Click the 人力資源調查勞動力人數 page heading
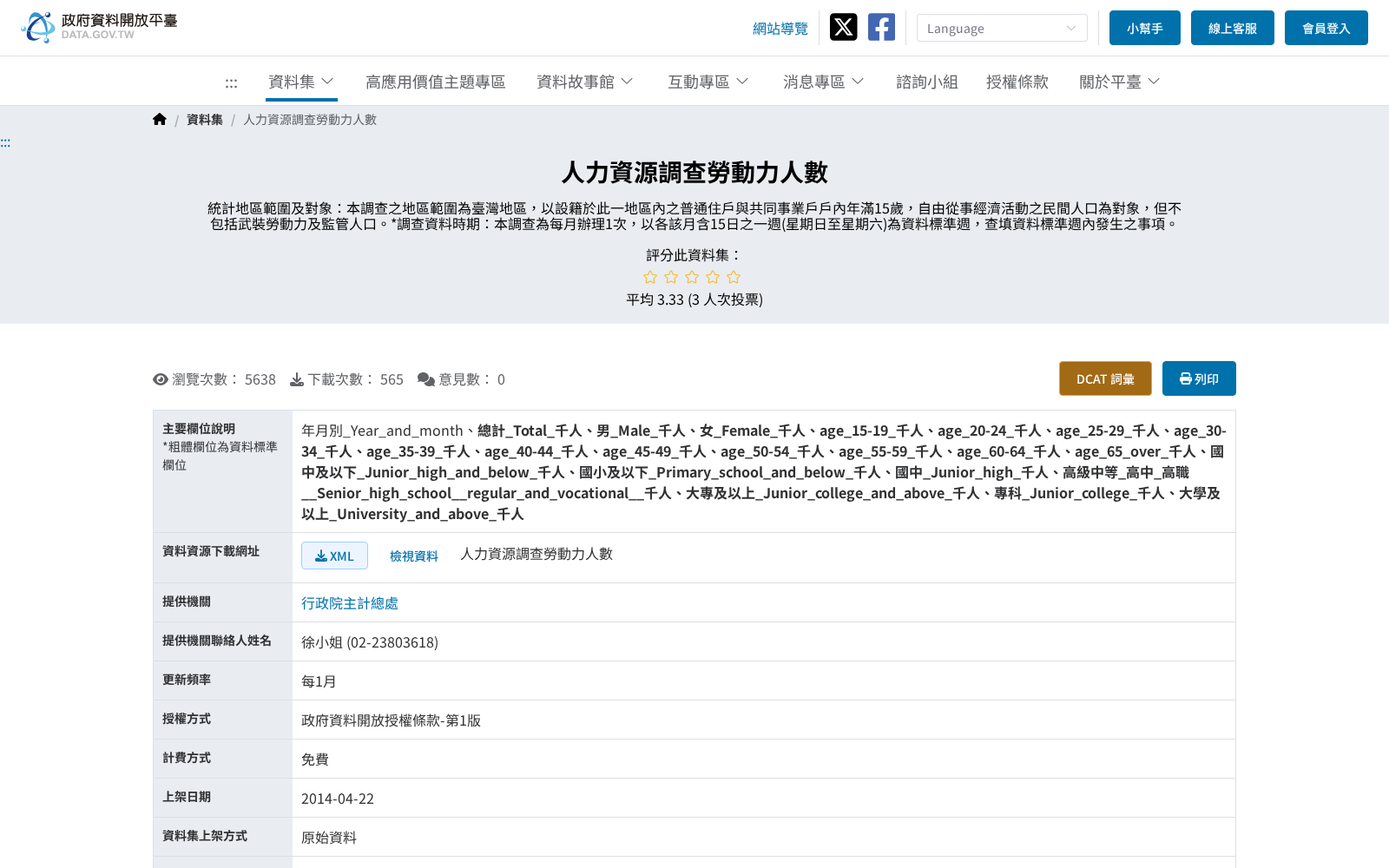 coord(694,172)
